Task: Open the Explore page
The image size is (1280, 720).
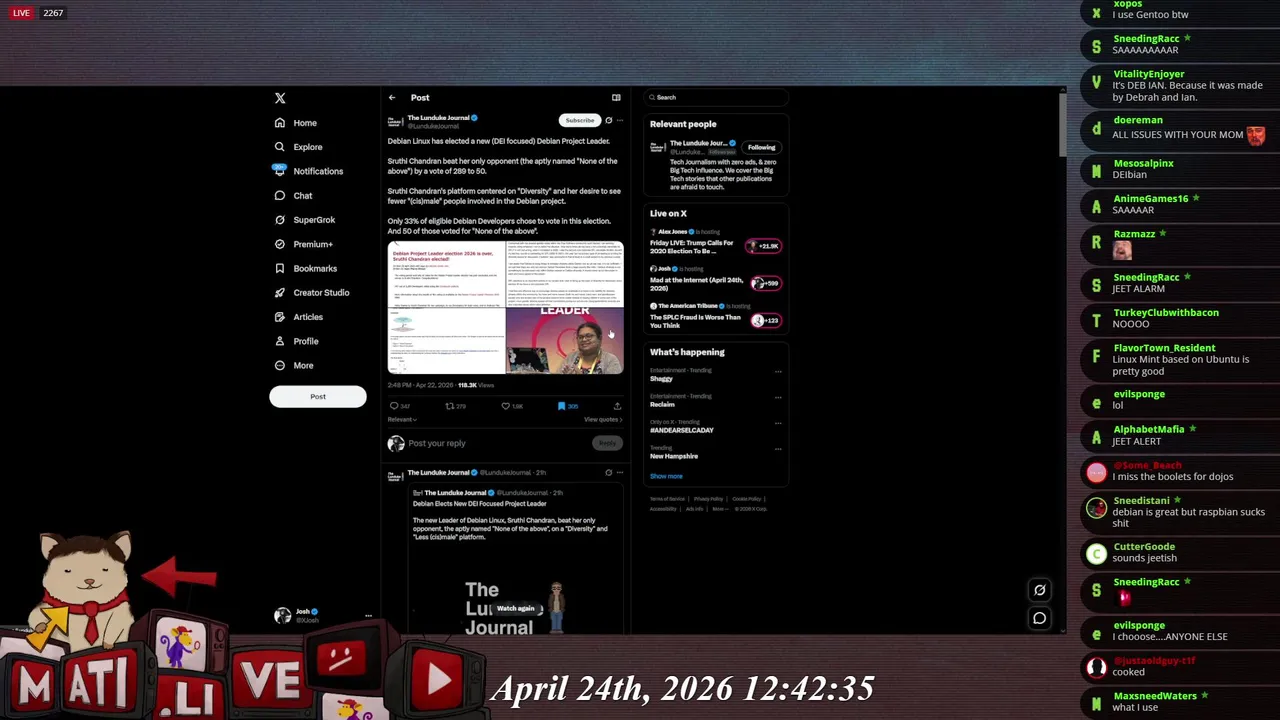Action: pyautogui.click(x=298, y=147)
